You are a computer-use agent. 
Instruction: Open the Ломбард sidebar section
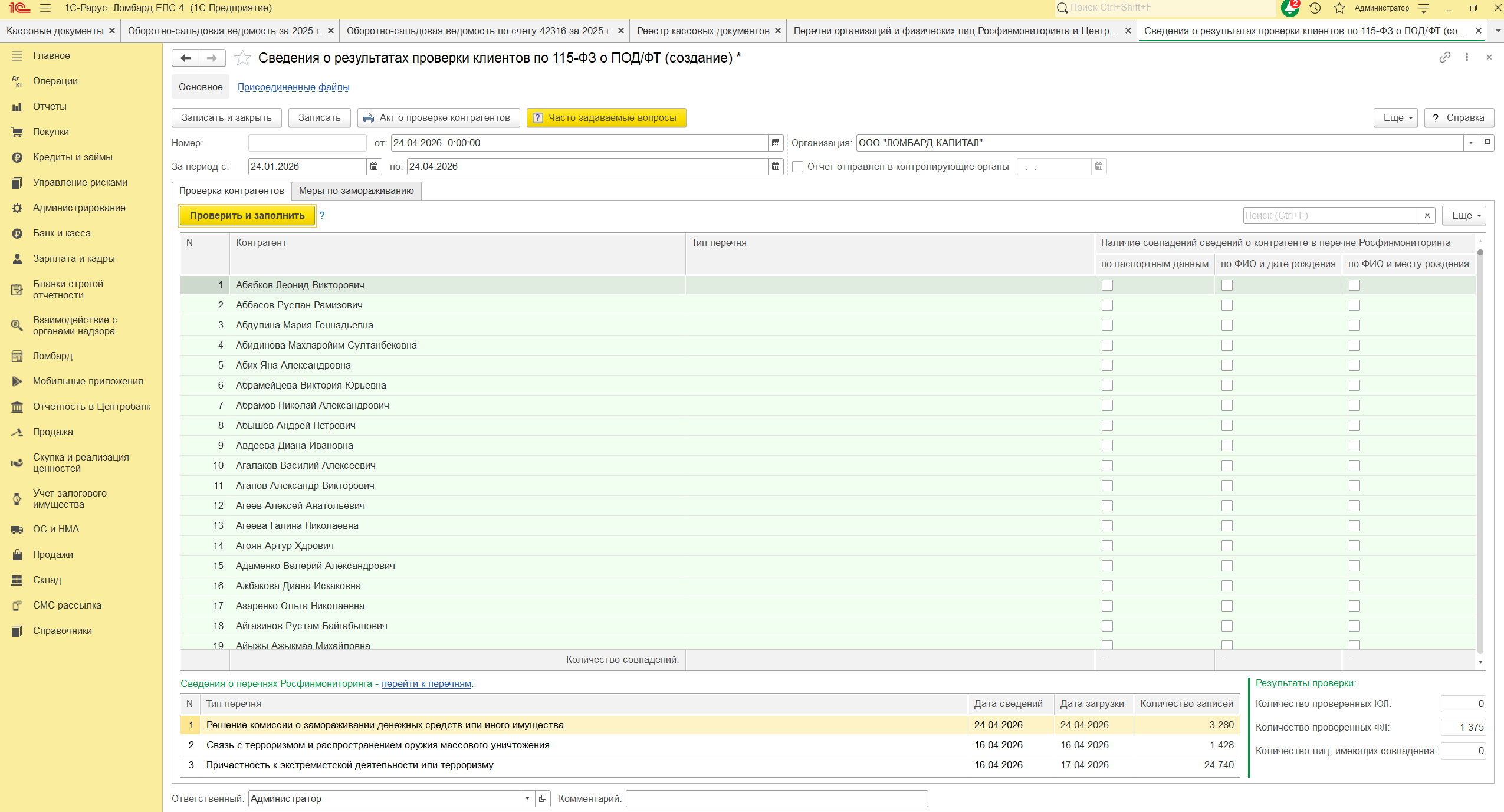point(52,356)
